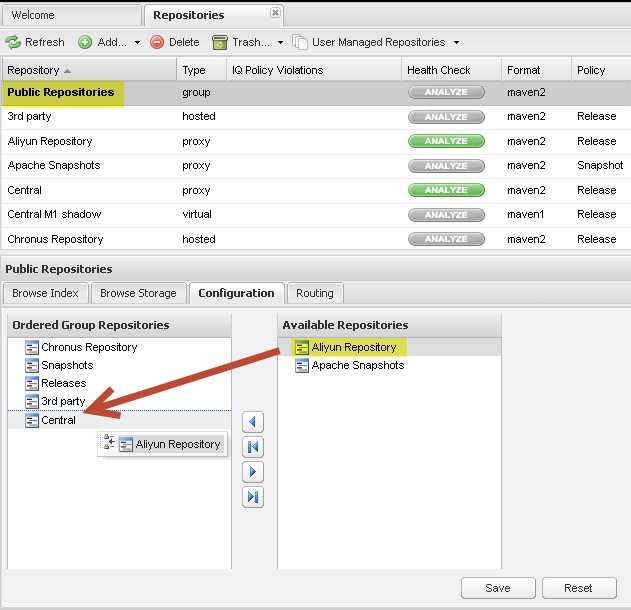Select the Apache Snapshots table row

click(x=316, y=166)
